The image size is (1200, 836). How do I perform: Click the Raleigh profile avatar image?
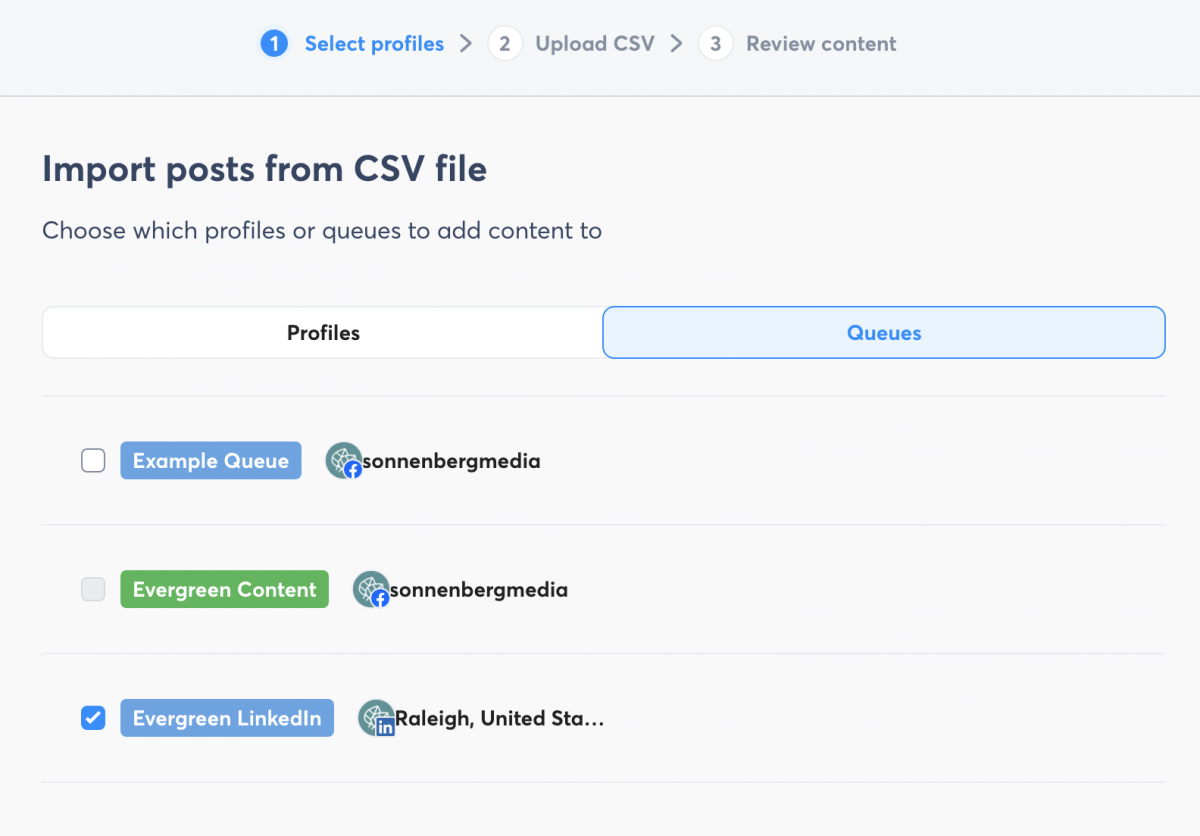(x=374, y=716)
